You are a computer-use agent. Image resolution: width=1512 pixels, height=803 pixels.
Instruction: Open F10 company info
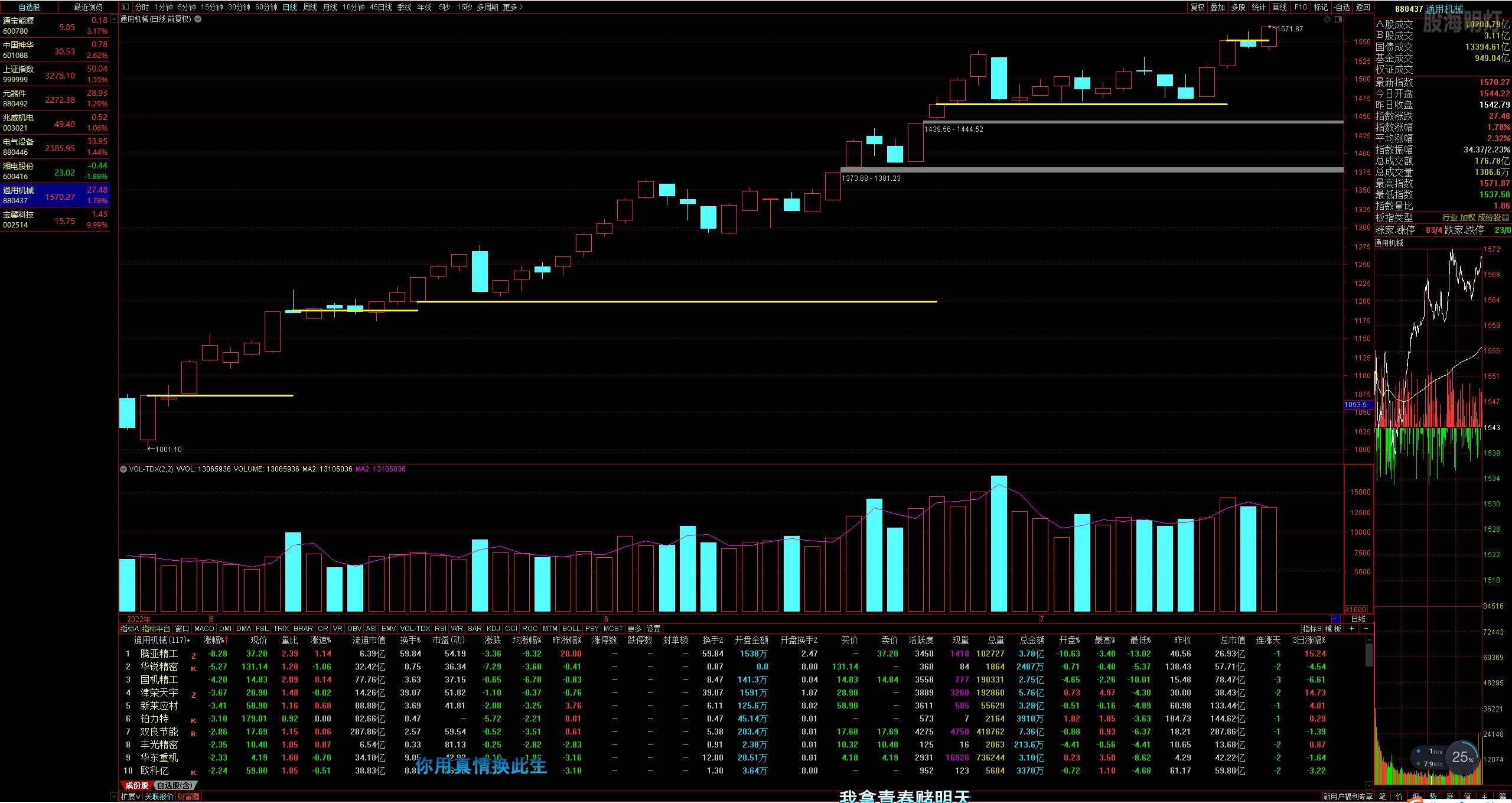(x=1300, y=7)
